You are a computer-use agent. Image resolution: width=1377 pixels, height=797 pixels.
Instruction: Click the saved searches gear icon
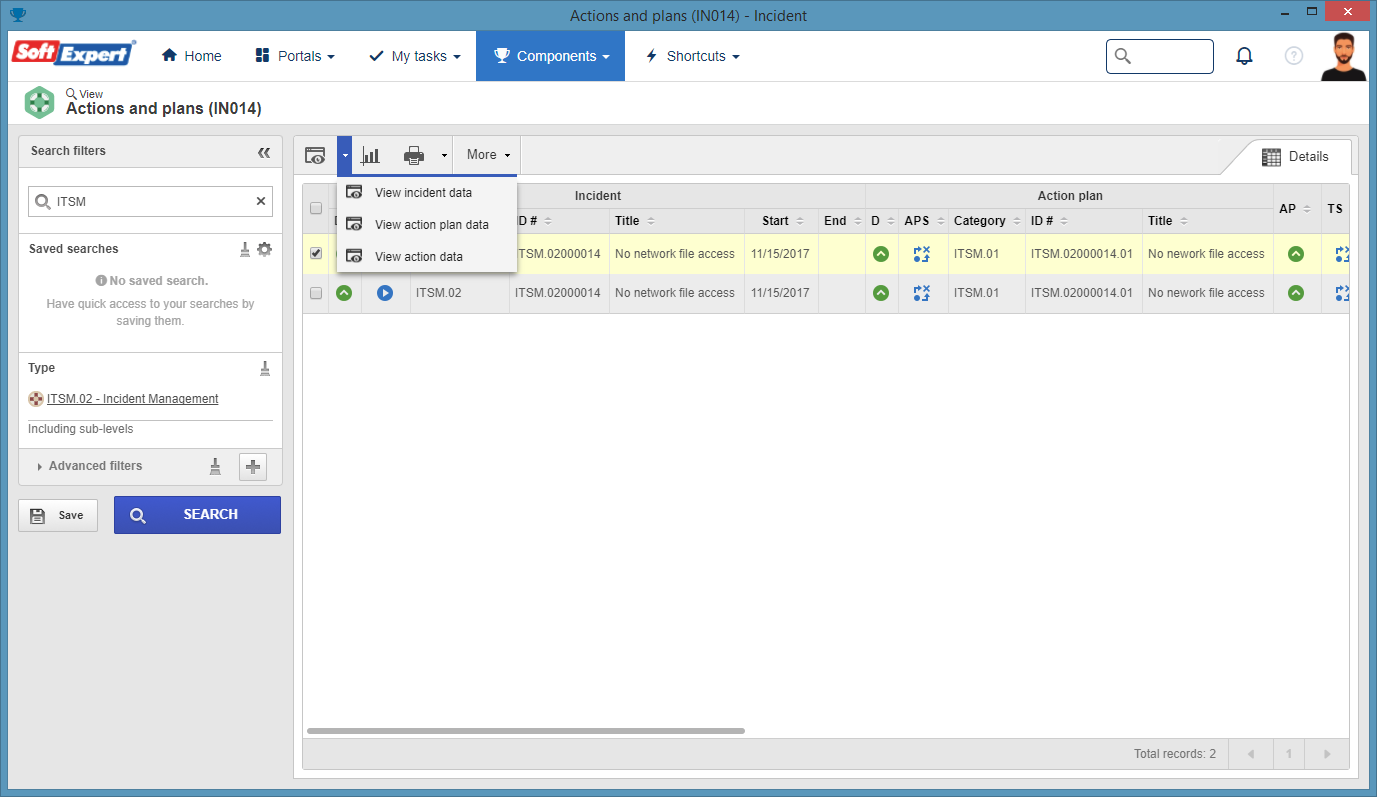[x=264, y=249]
